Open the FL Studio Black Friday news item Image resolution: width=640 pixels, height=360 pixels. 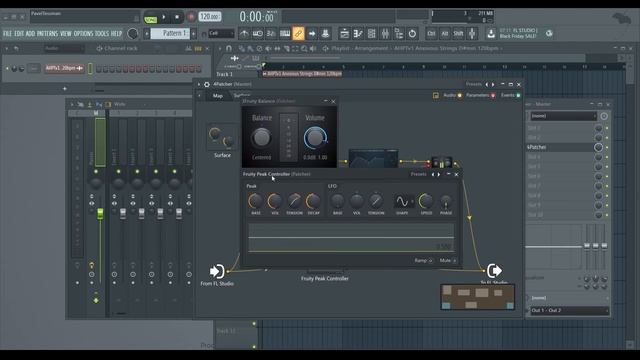[519, 33]
